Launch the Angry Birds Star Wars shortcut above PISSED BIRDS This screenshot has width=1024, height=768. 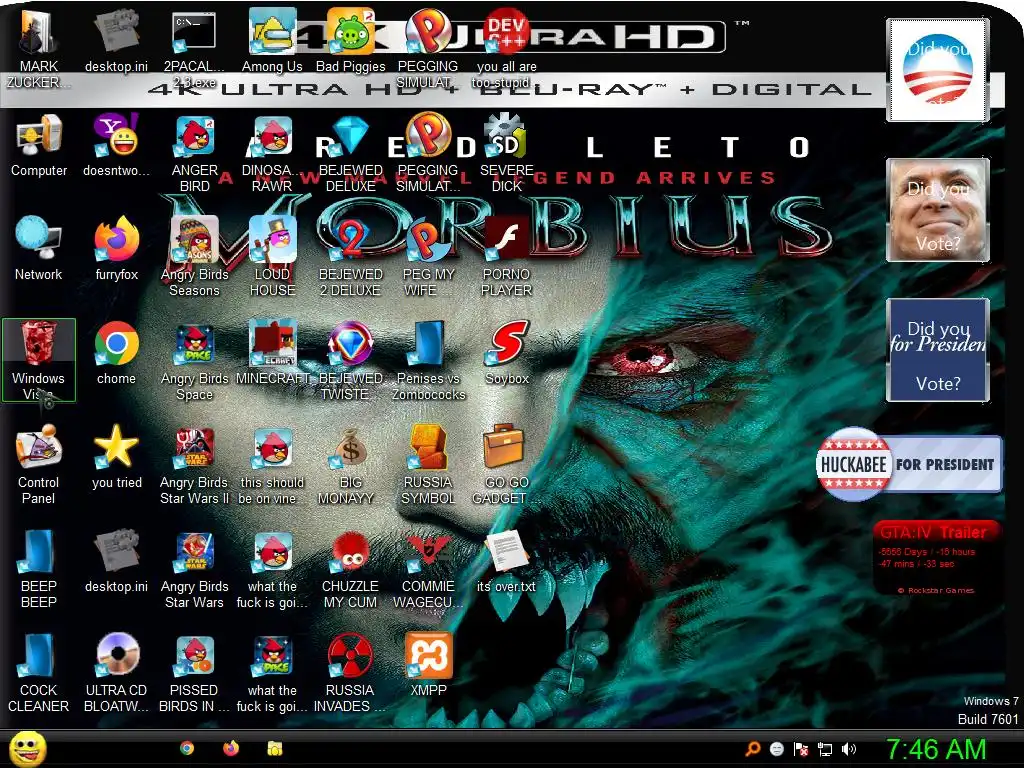pos(194,568)
